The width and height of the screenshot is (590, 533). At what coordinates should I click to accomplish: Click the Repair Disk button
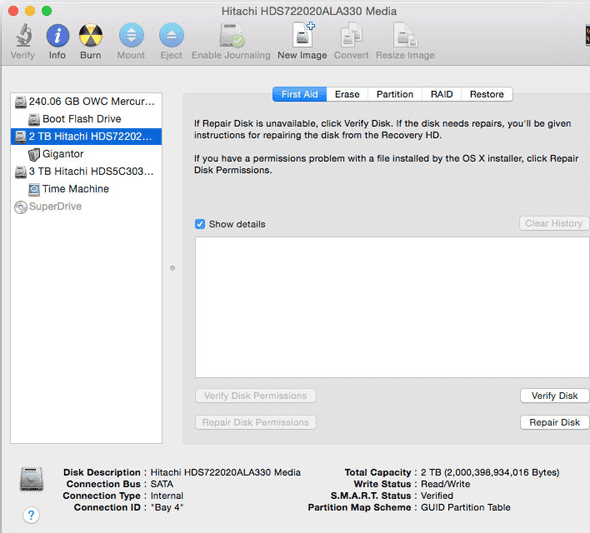pos(554,422)
